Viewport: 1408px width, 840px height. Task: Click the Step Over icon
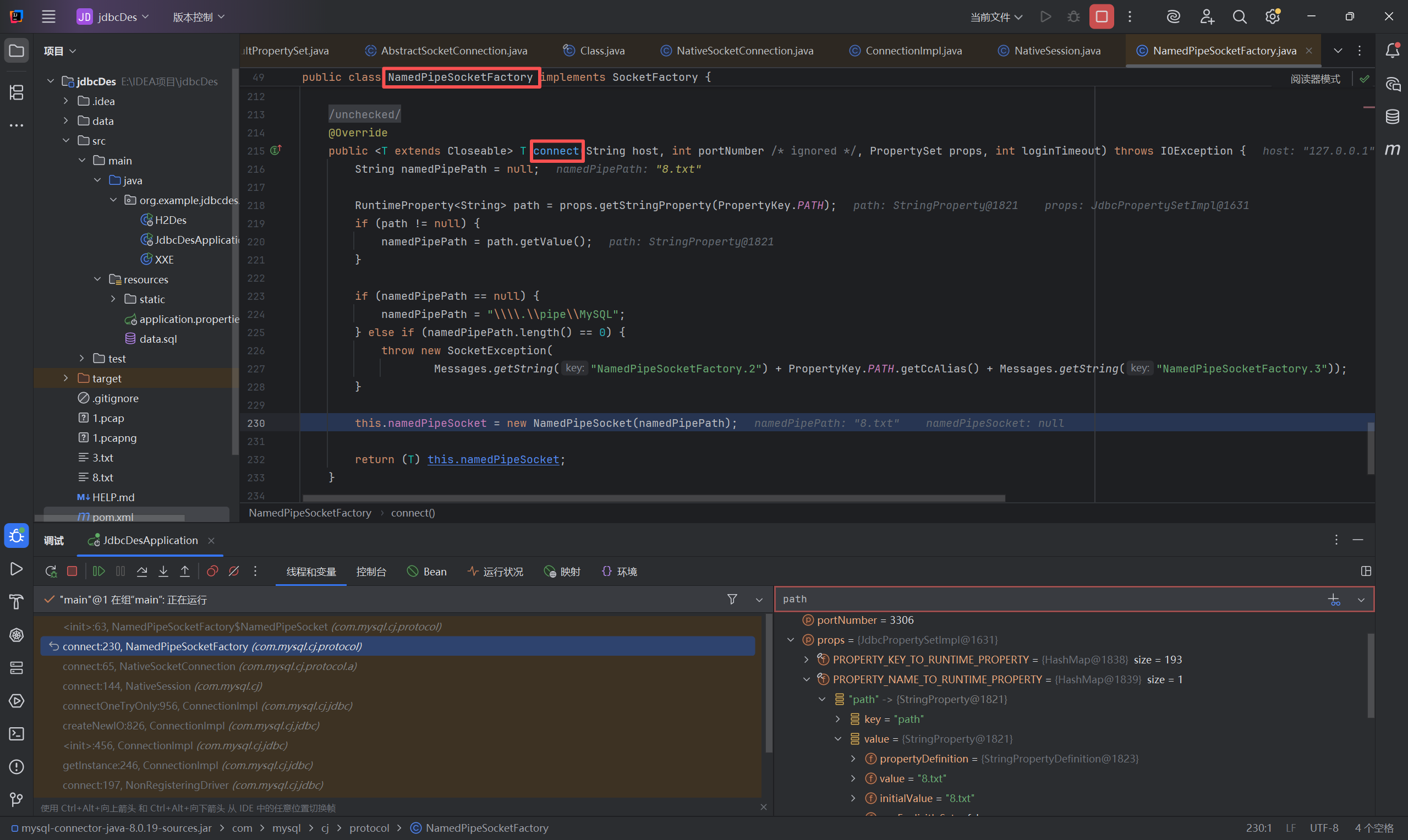tap(142, 571)
